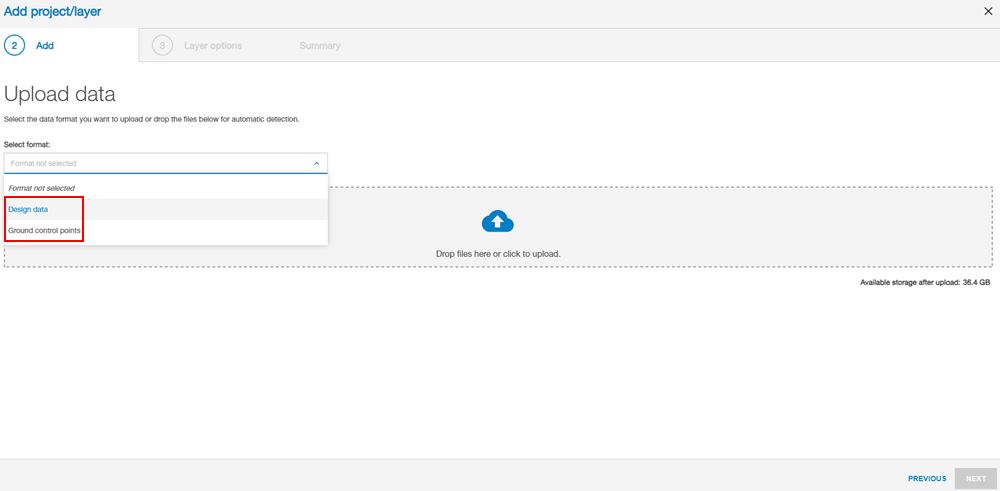Choose 'Design data' from the format list
Viewport: 1000px width, 491px height.
pyautogui.click(x=28, y=209)
